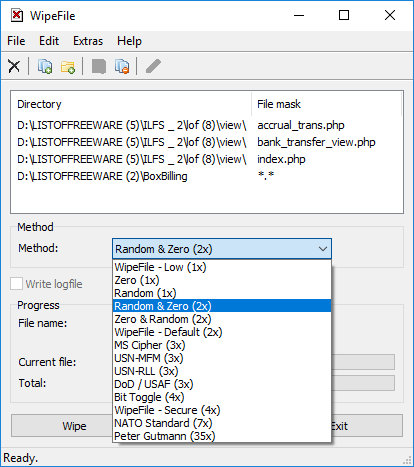Click the partially hidden Exit button
Screen dimensions: 414x467
pos(367,426)
